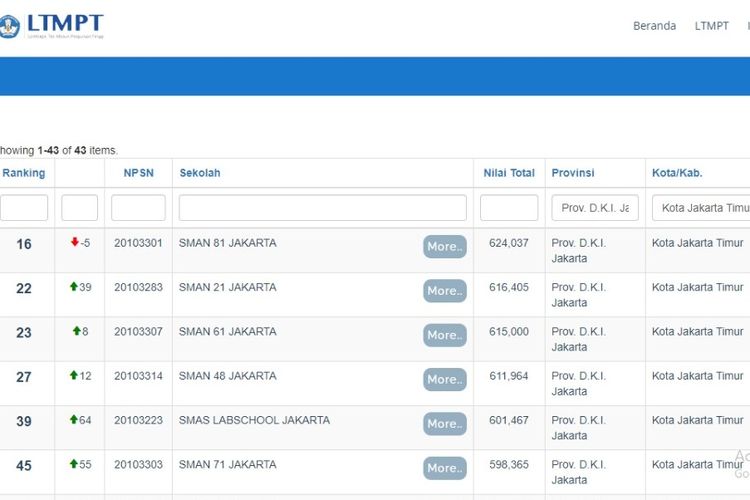Sort table by Sekolah column
This screenshot has width=750, height=500.
coord(200,173)
